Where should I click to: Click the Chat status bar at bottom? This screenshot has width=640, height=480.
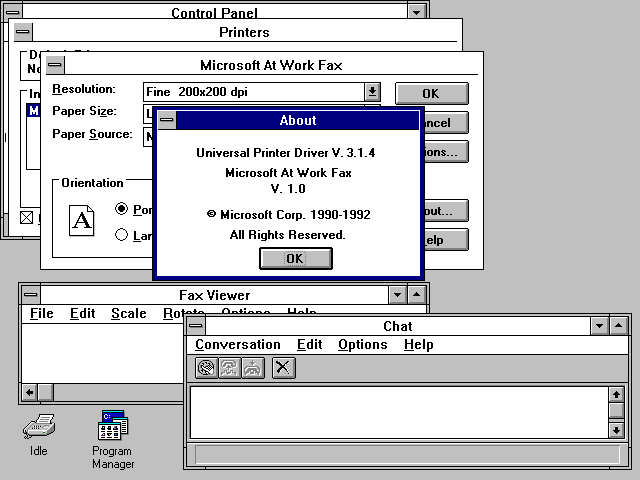pos(407,454)
